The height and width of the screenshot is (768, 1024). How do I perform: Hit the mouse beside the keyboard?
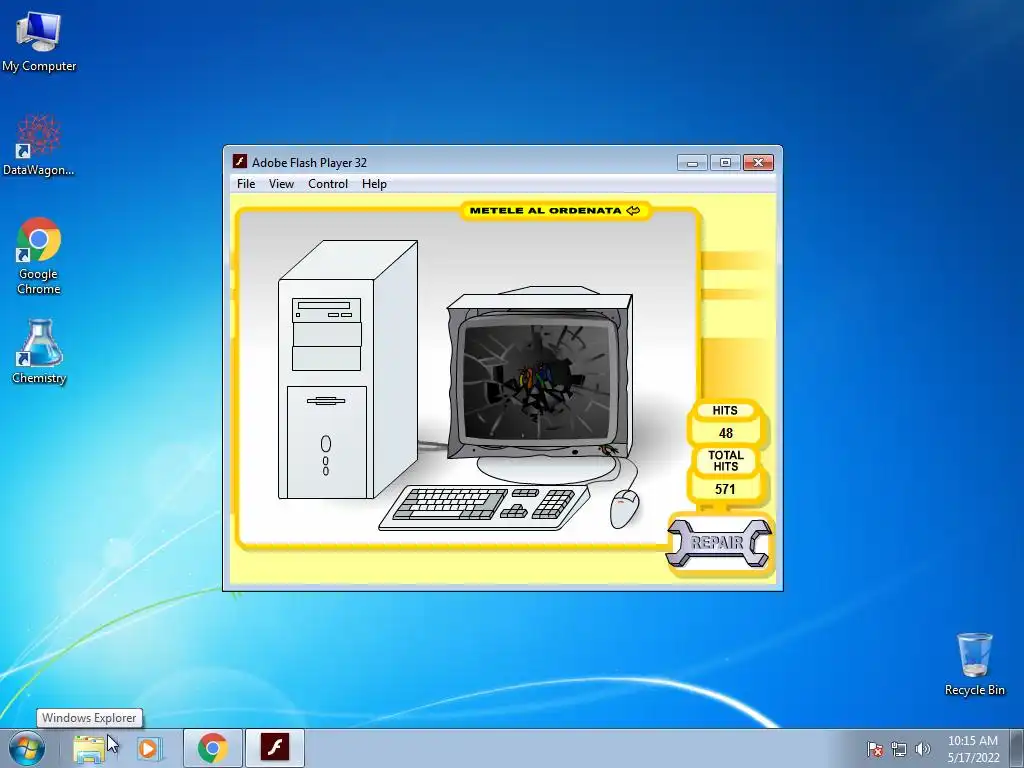point(624,508)
